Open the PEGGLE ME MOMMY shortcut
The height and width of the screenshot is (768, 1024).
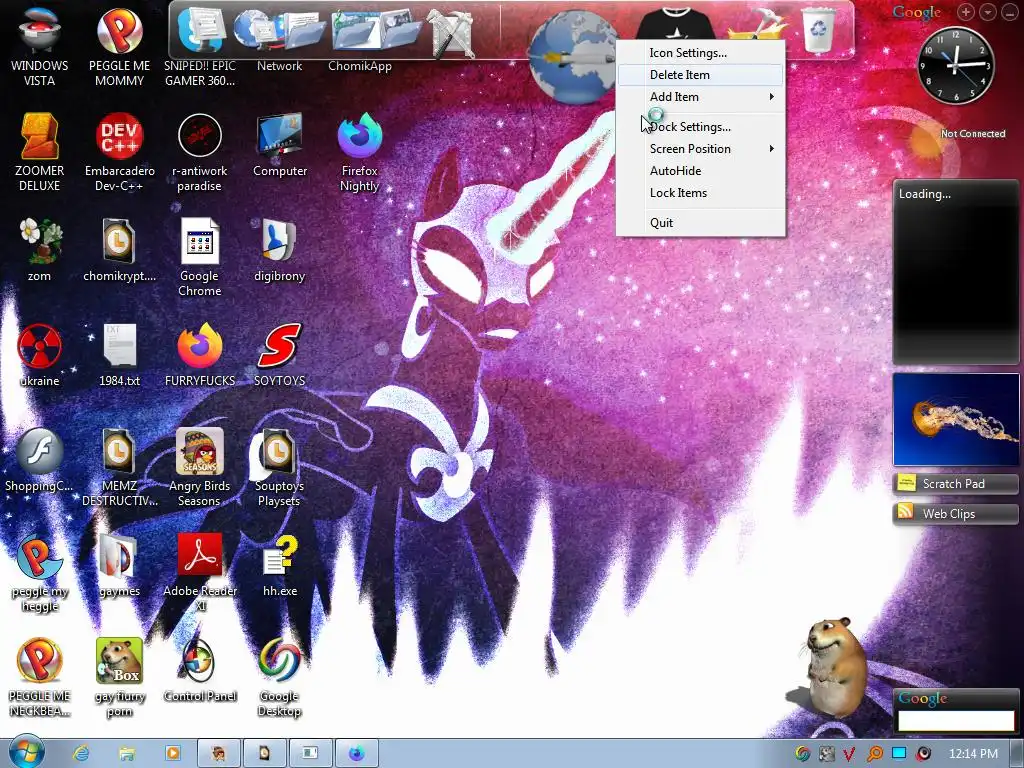coord(120,46)
